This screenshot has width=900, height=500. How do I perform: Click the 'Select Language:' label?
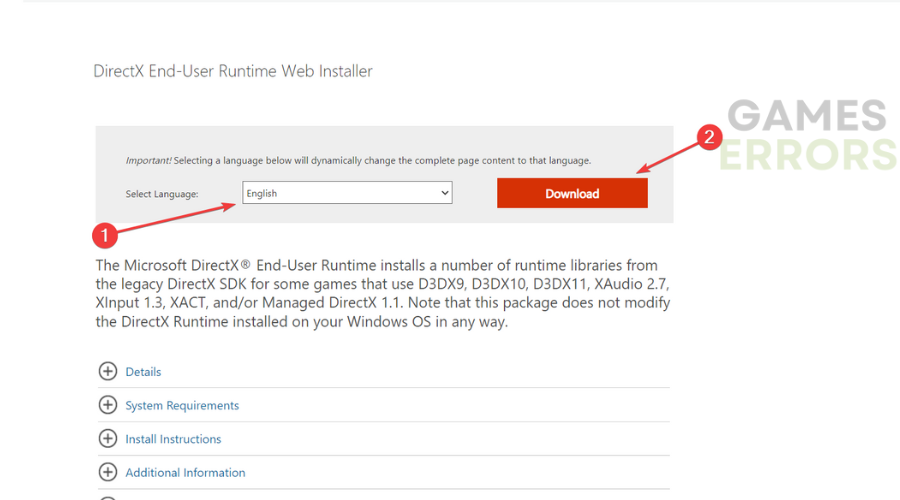click(162, 194)
